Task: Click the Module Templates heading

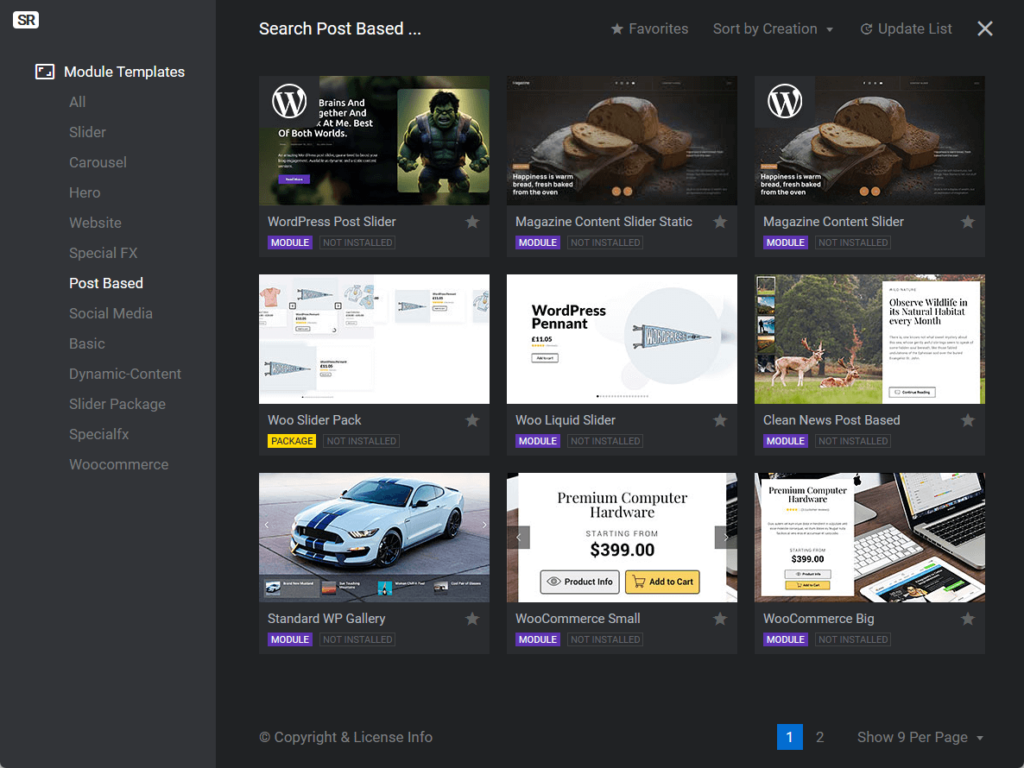Action: [124, 72]
